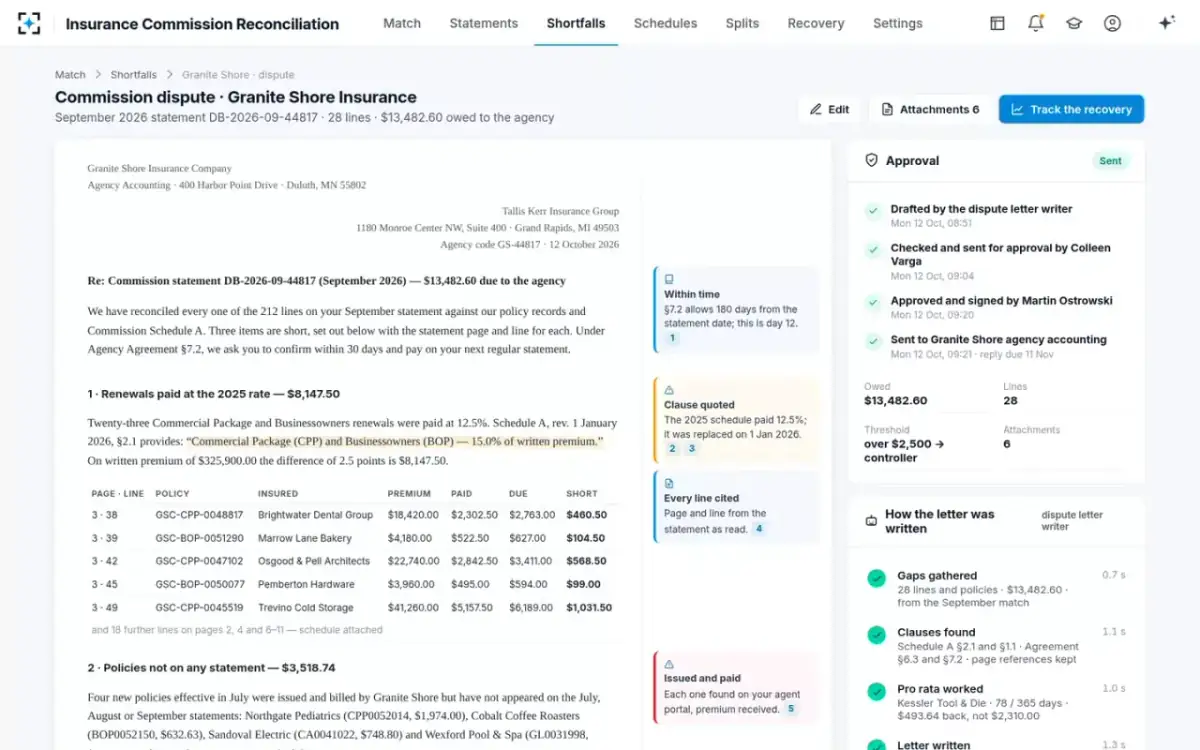Open the sparkle AI assistant icon

tap(1166, 23)
